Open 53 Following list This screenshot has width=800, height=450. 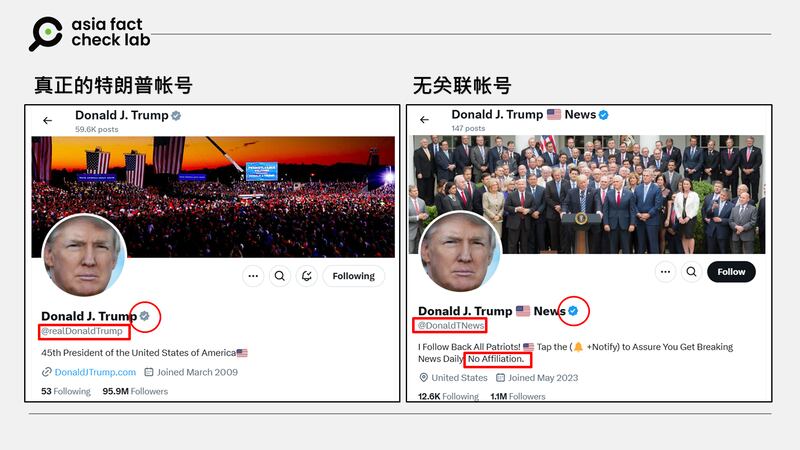pyautogui.click(x=66, y=391)
